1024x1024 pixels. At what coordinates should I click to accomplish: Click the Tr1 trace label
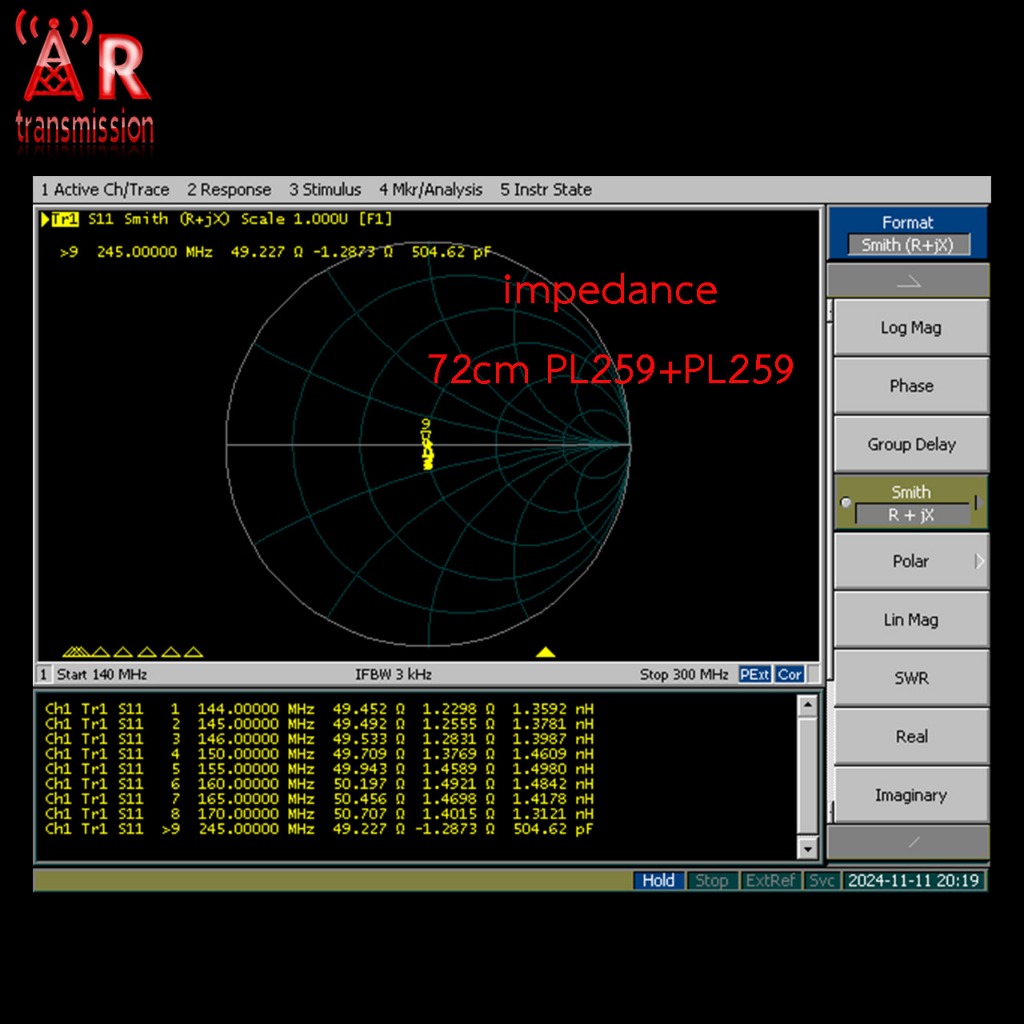64,219
